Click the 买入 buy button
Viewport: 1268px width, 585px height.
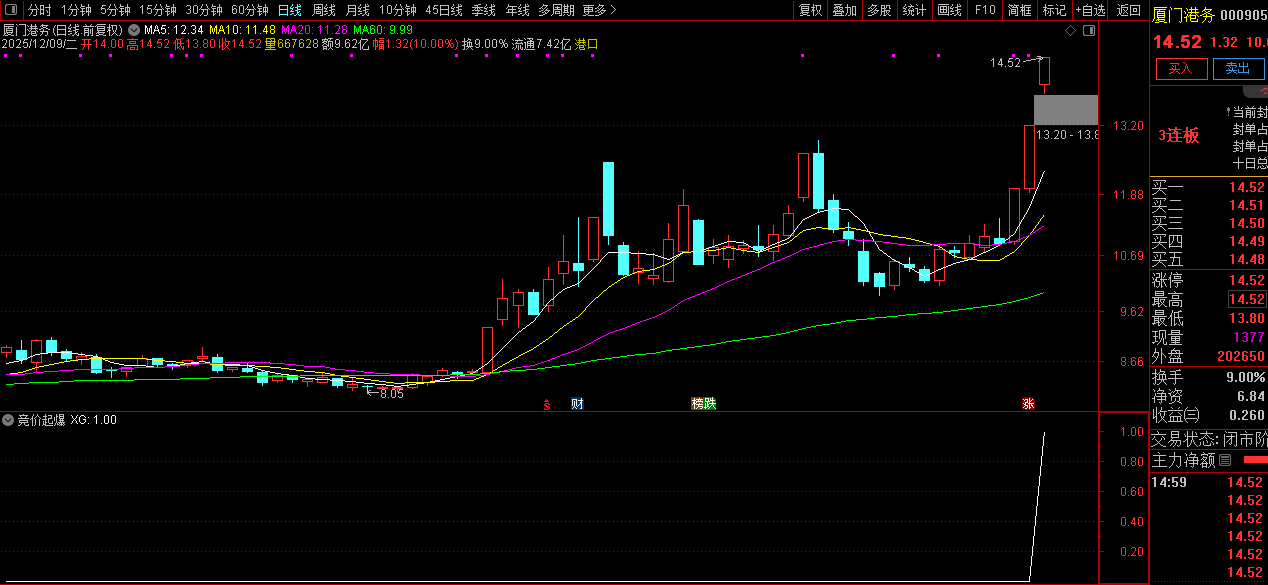[1181, 68]
